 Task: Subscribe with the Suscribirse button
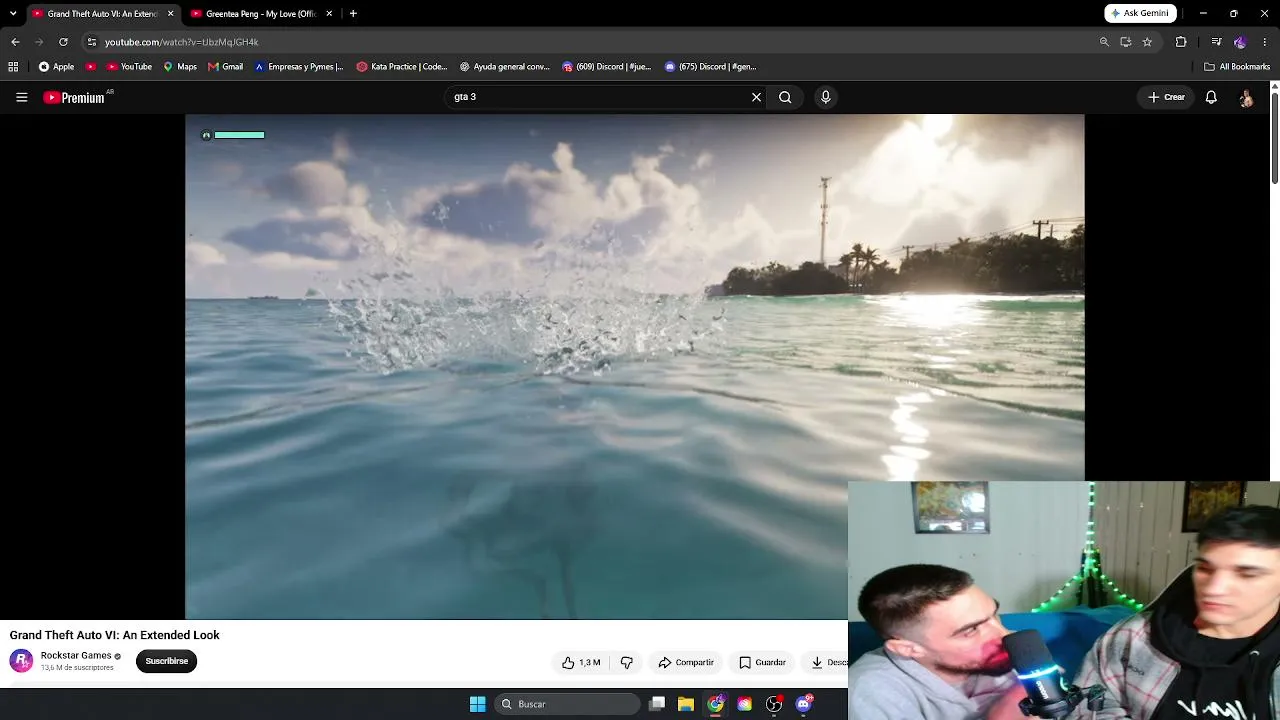click(166, 661)
